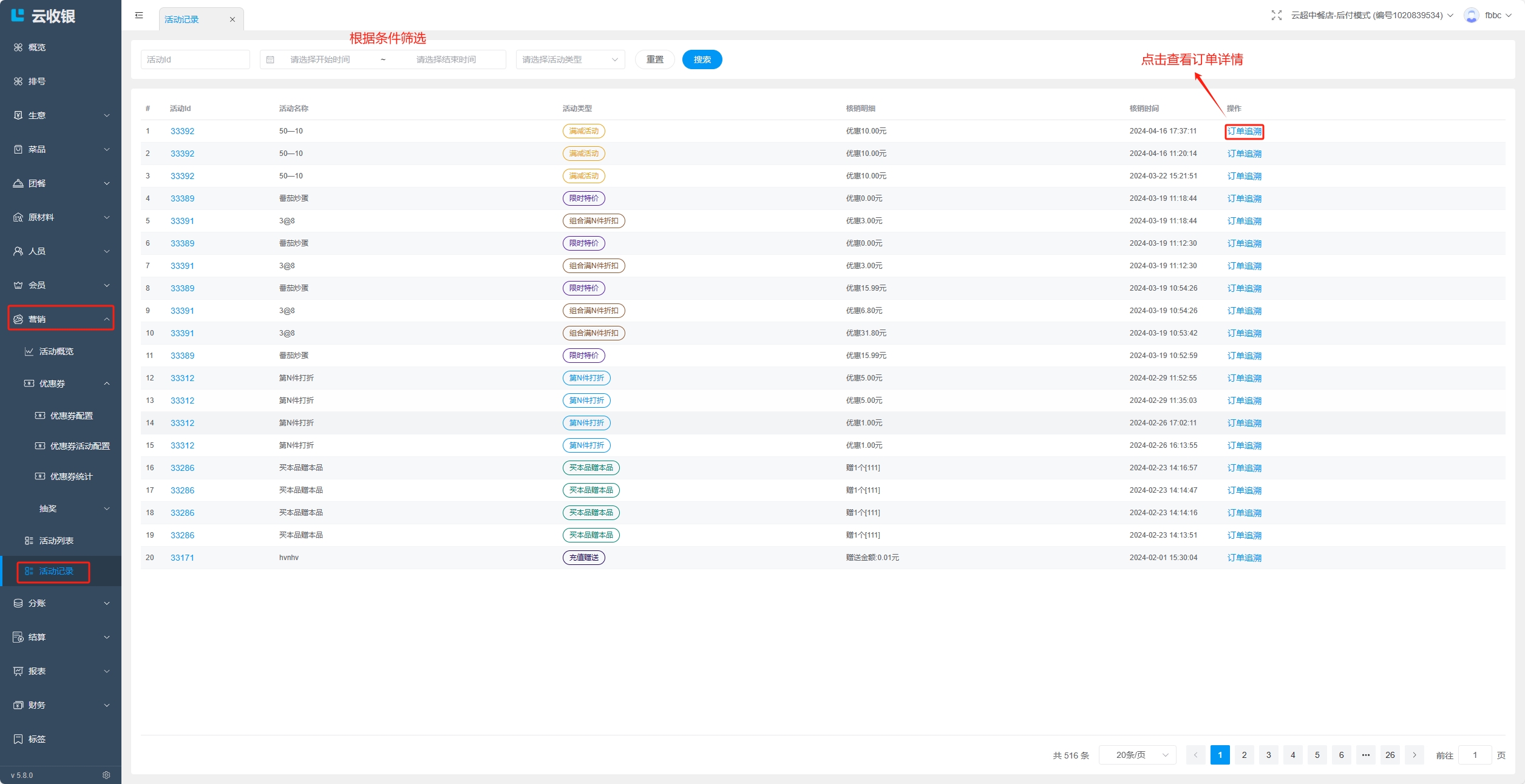Click the sidebar collapse hamburger icon

tap(139, 16)
